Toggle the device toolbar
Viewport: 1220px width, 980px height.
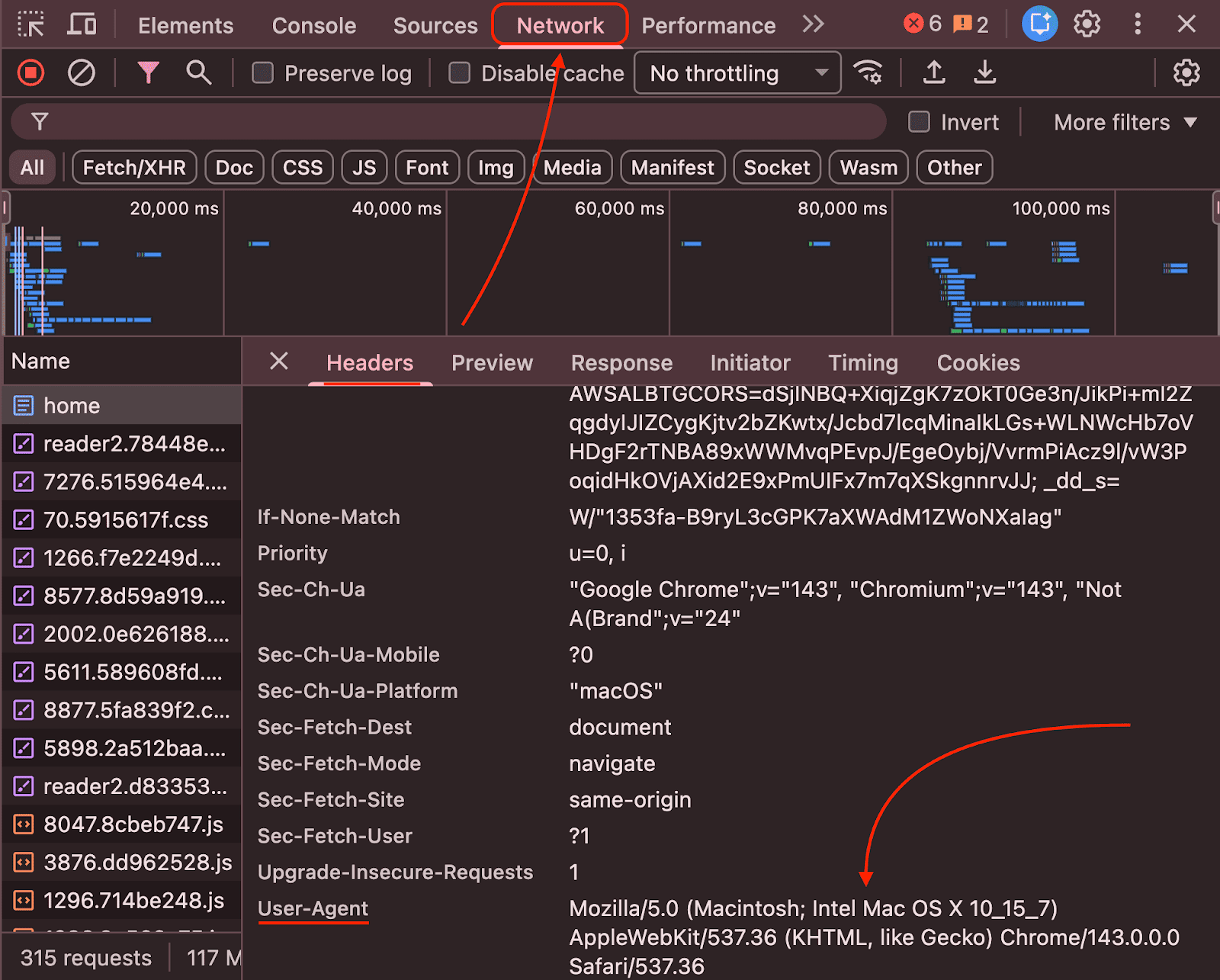click(x=81, y=24)
